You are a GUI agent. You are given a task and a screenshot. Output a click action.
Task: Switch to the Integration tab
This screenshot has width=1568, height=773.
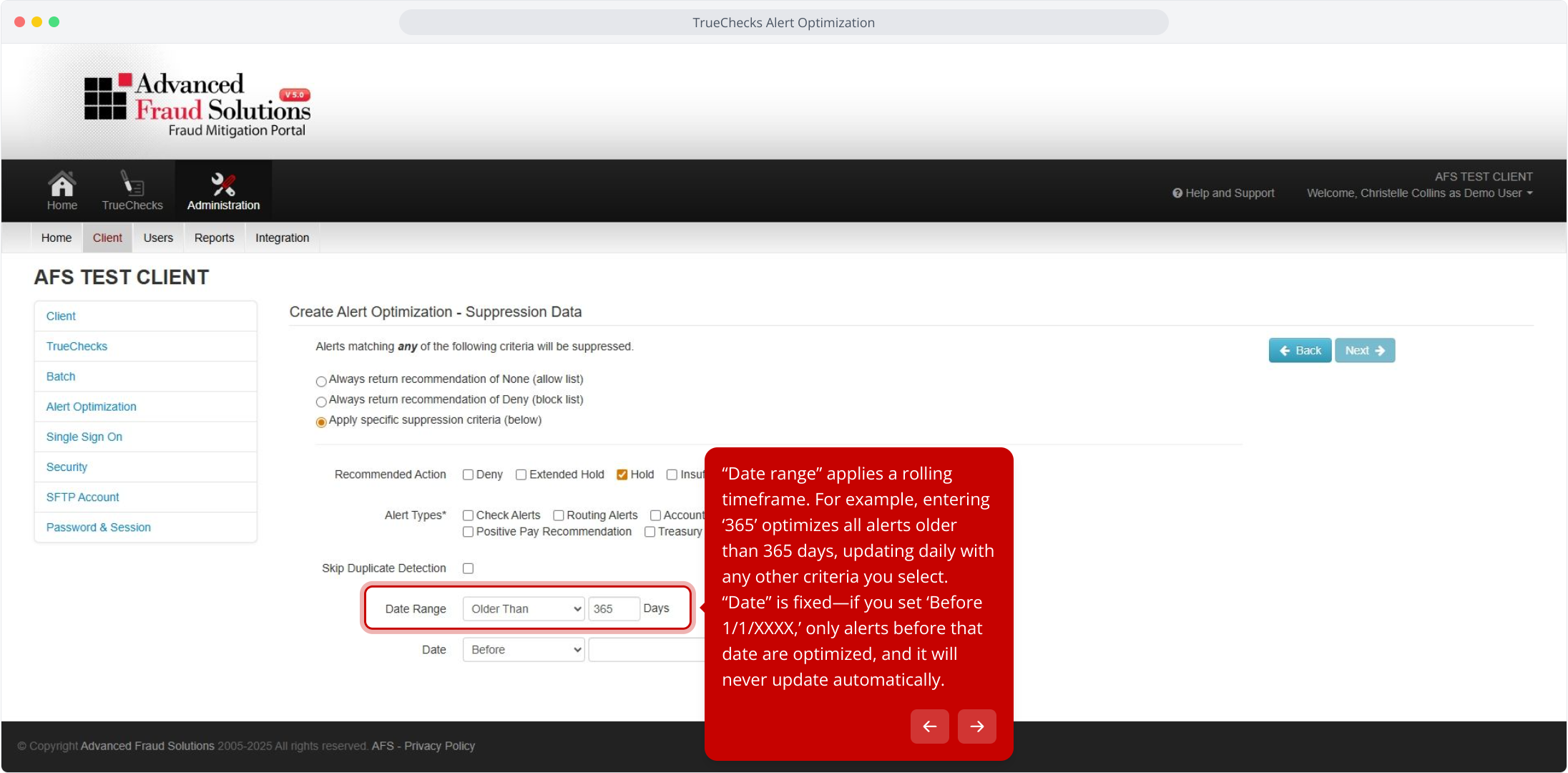pyautogui.click(x=282, y=238)
